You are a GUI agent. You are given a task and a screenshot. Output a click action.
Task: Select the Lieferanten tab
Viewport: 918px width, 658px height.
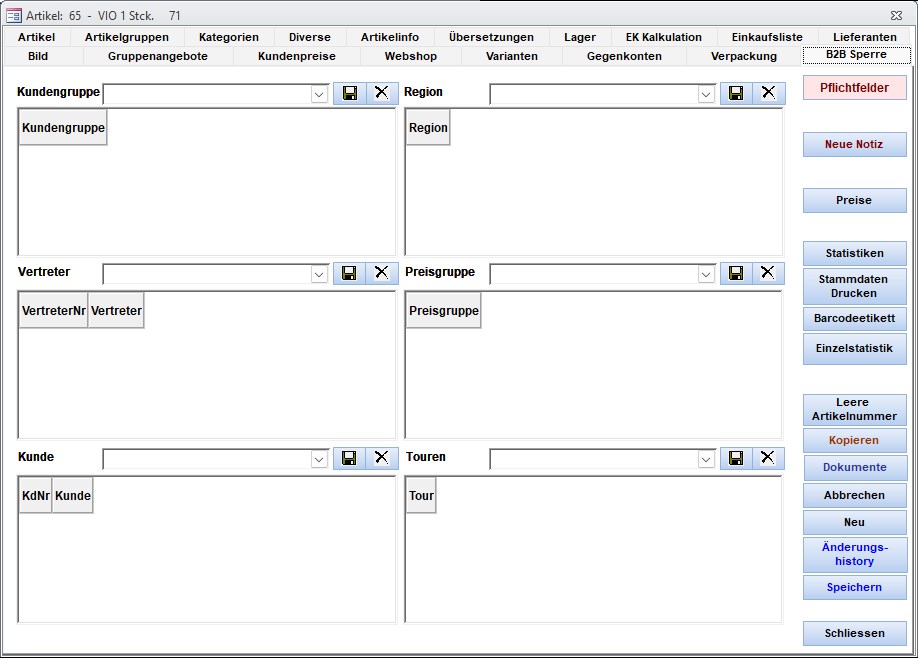click(863, 37)
